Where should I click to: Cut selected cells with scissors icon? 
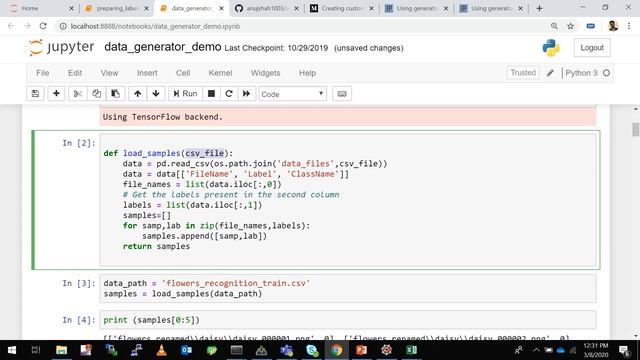(x=78, y=94)
